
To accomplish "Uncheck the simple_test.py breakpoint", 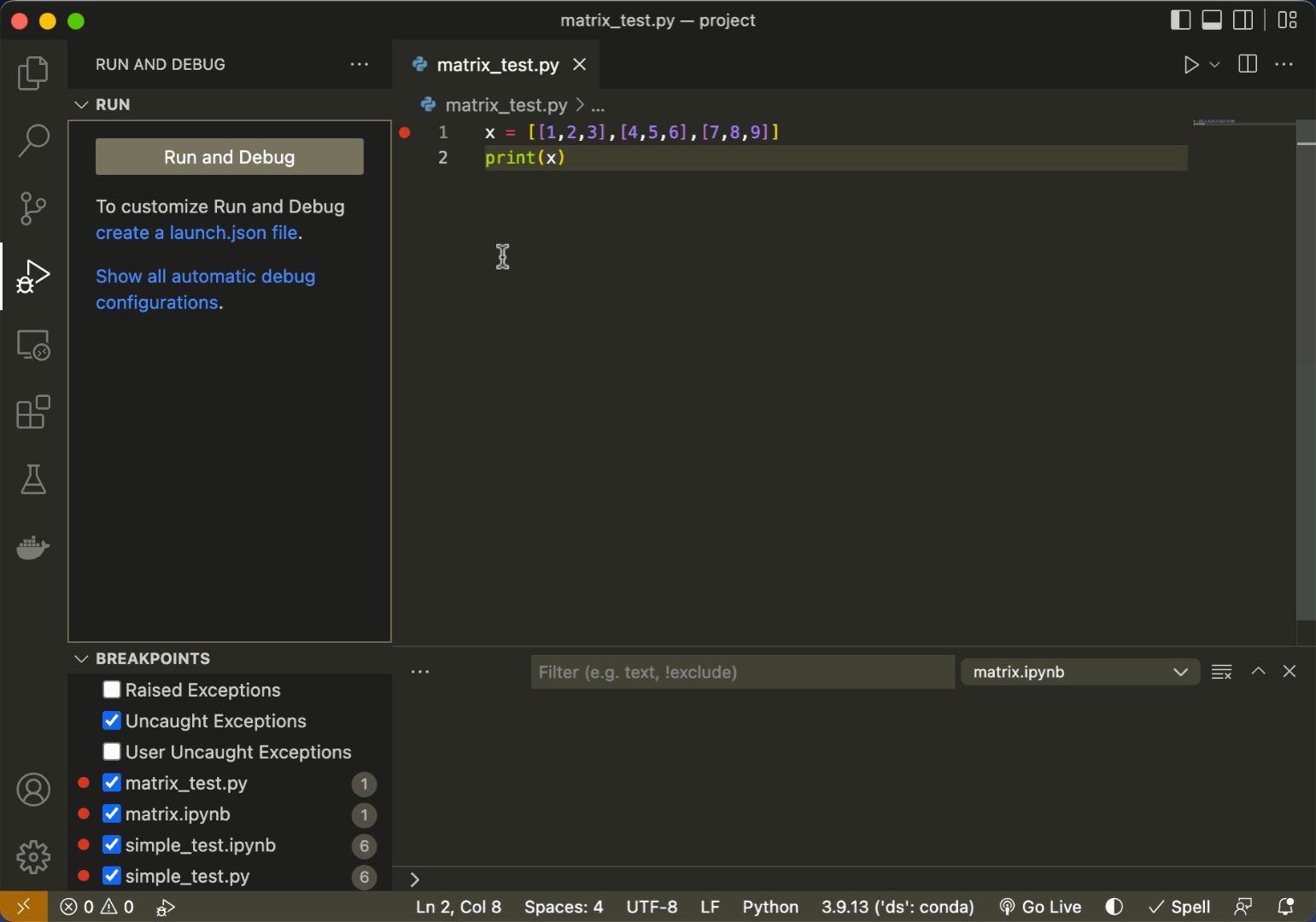I will coord(112,876).
